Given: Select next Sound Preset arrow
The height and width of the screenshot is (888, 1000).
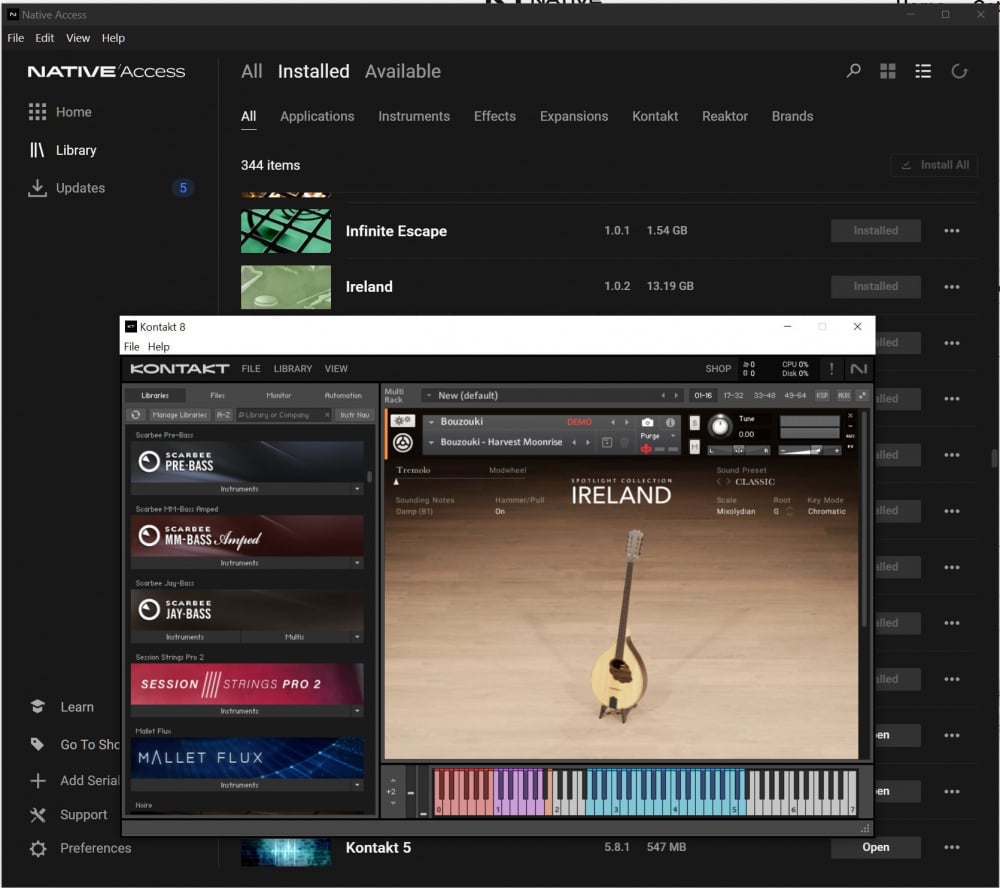Looking at the screenshot, I should coord(728,482).
